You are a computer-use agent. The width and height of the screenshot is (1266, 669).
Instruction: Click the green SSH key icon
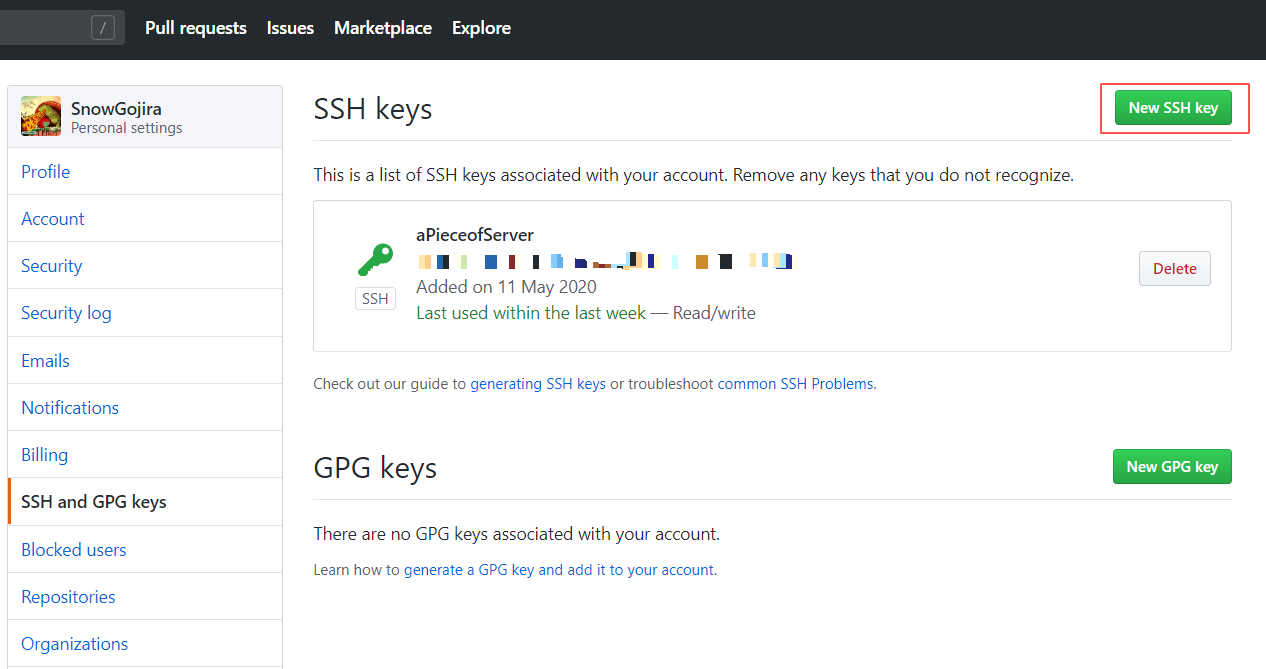point(375,259)
